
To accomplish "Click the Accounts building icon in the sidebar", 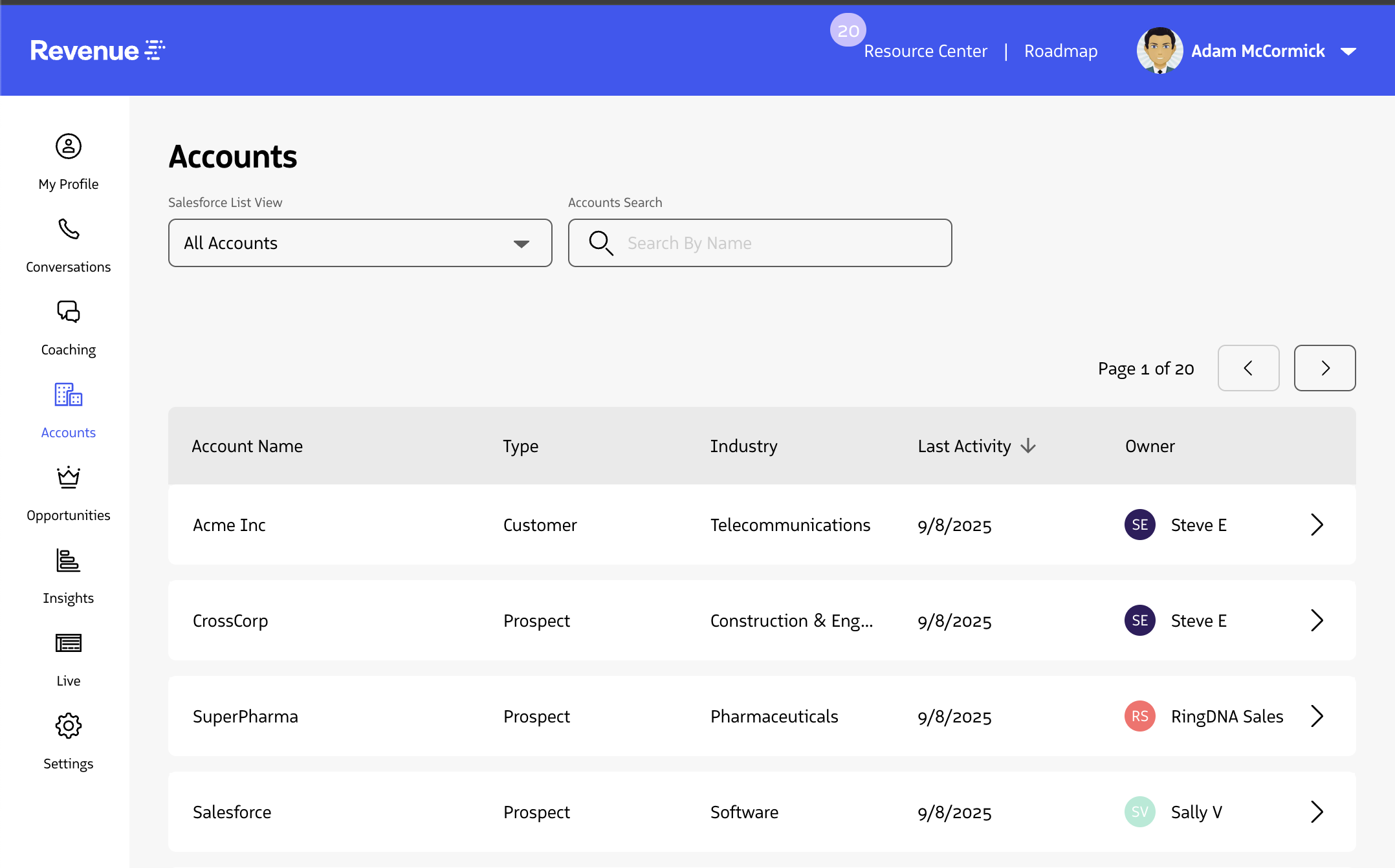I will pos(68,395).
